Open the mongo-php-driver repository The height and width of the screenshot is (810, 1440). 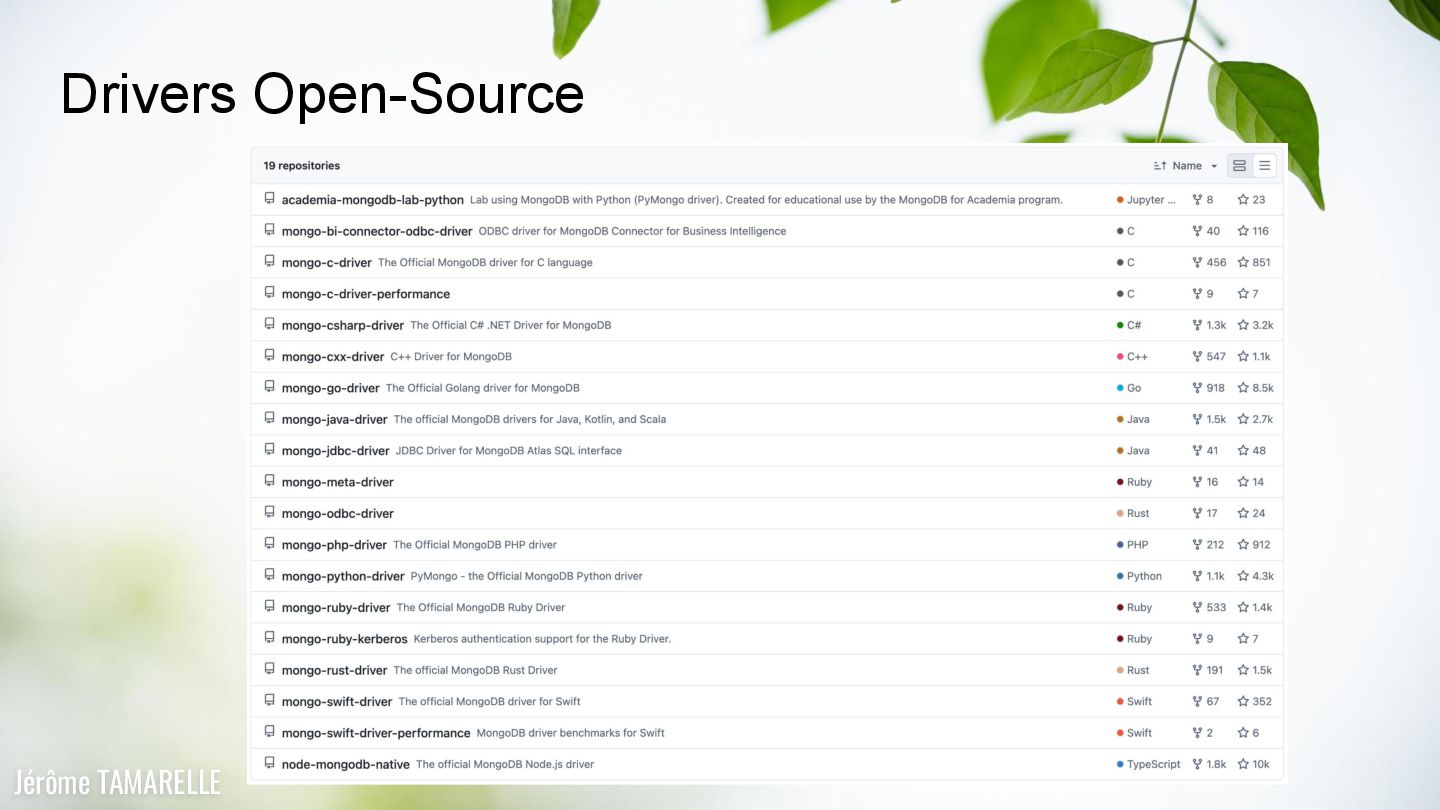334,545
